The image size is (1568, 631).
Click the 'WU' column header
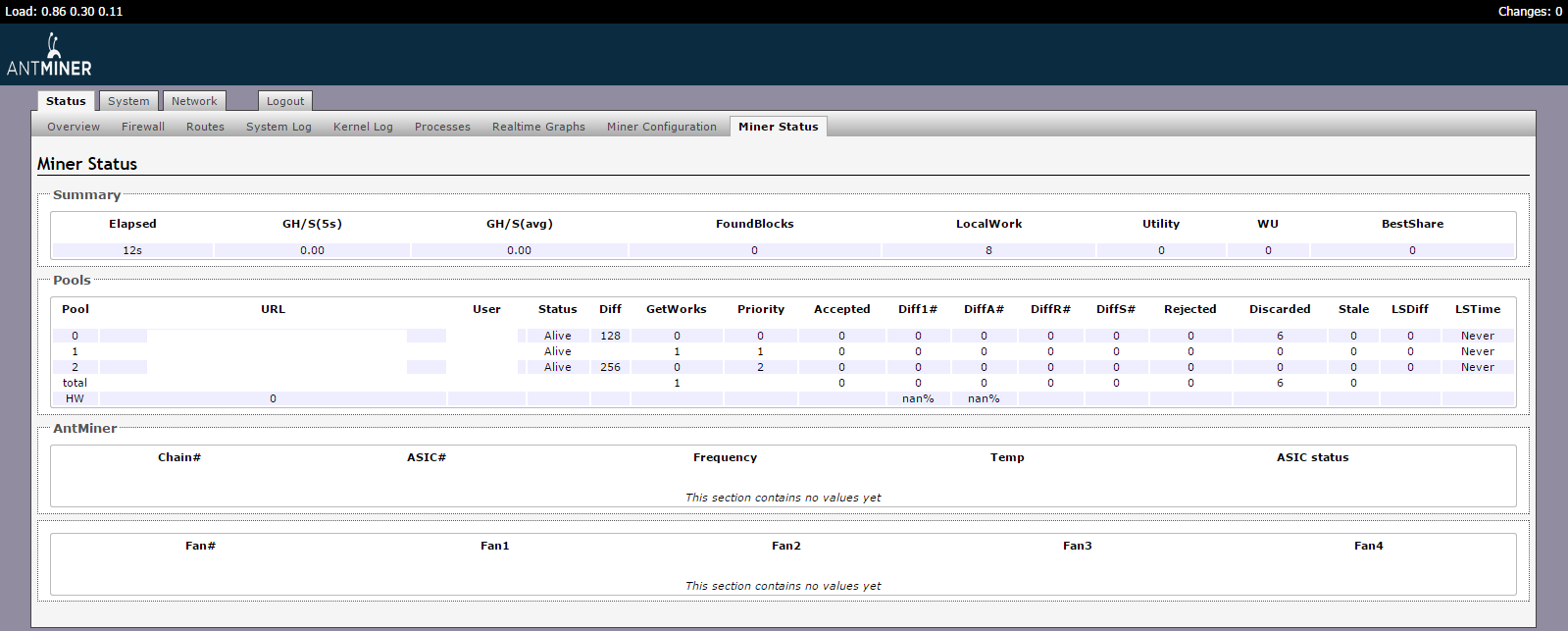(x=1268, y=224)
